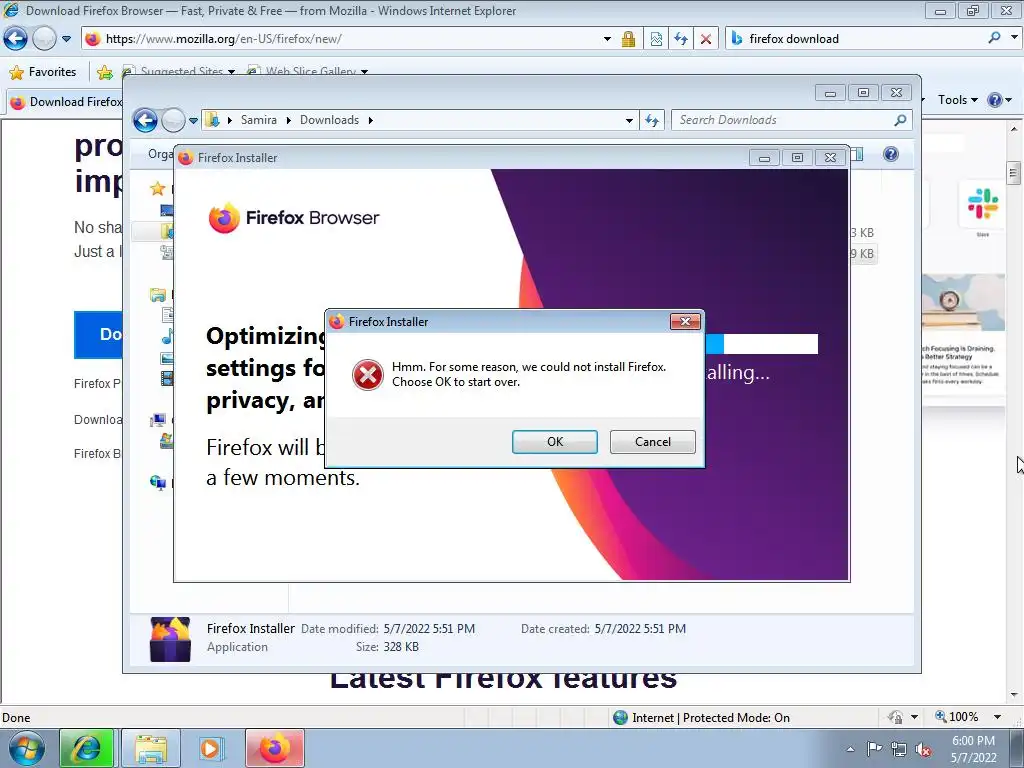Open the search provider dropdown arrow

[1014, 38]
